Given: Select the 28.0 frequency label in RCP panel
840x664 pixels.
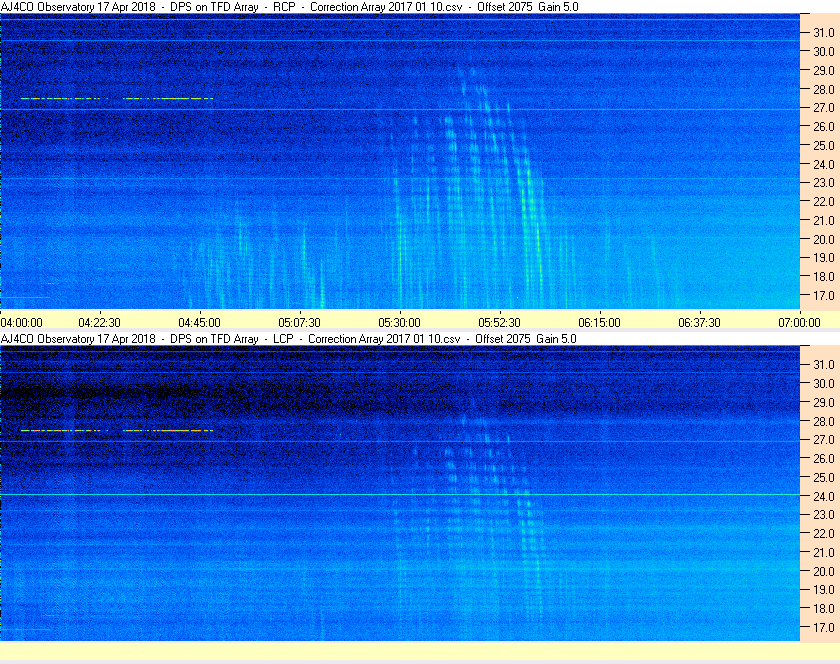Looking at the screenshot, I should click(824, 89).
